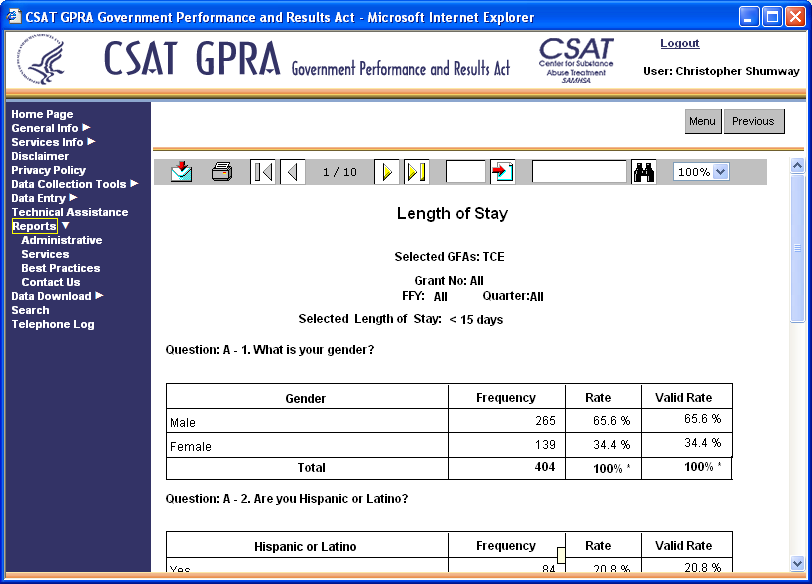Click the page number input field

tap(465, 172)
